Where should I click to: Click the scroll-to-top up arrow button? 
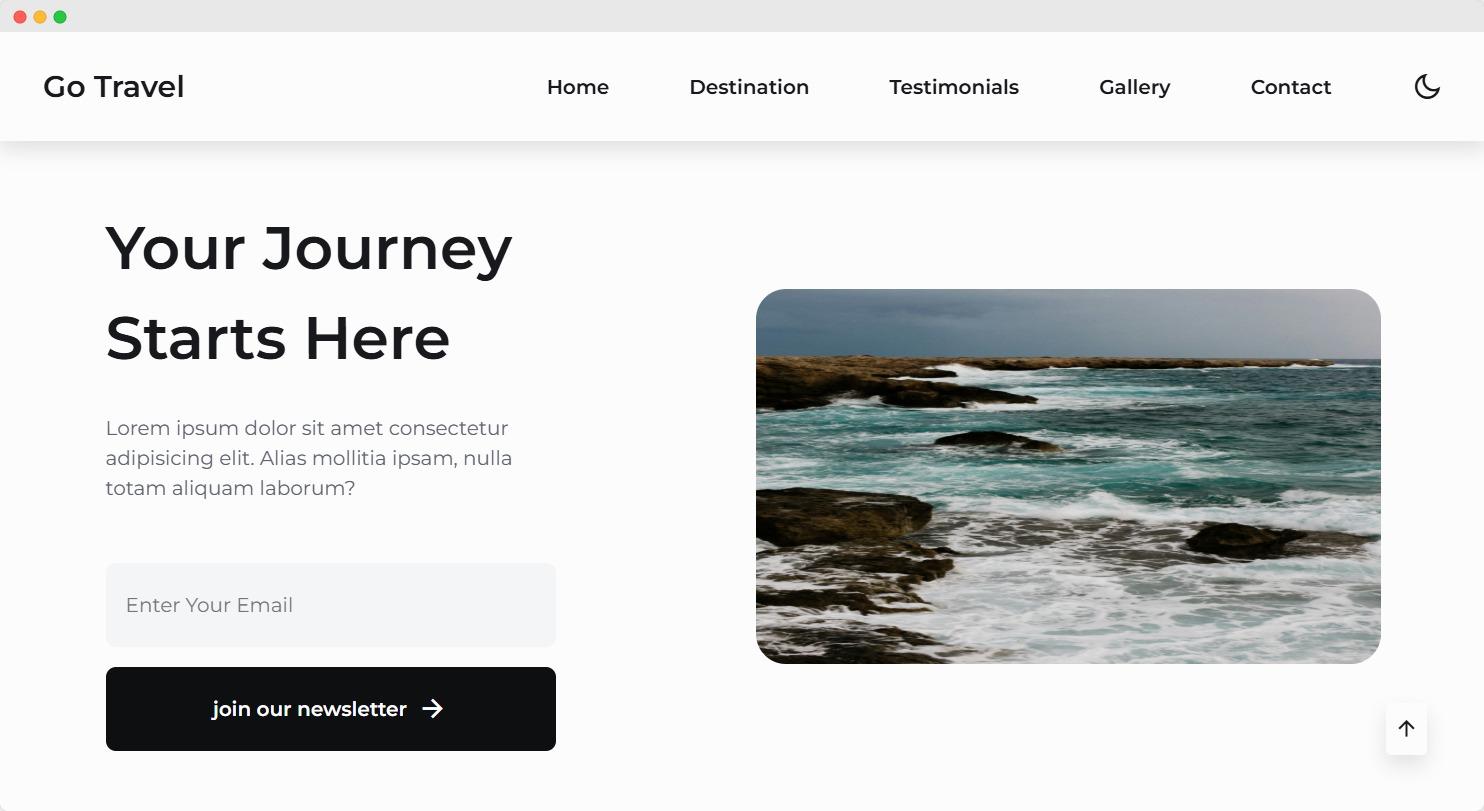click(x=1406, y=729)
